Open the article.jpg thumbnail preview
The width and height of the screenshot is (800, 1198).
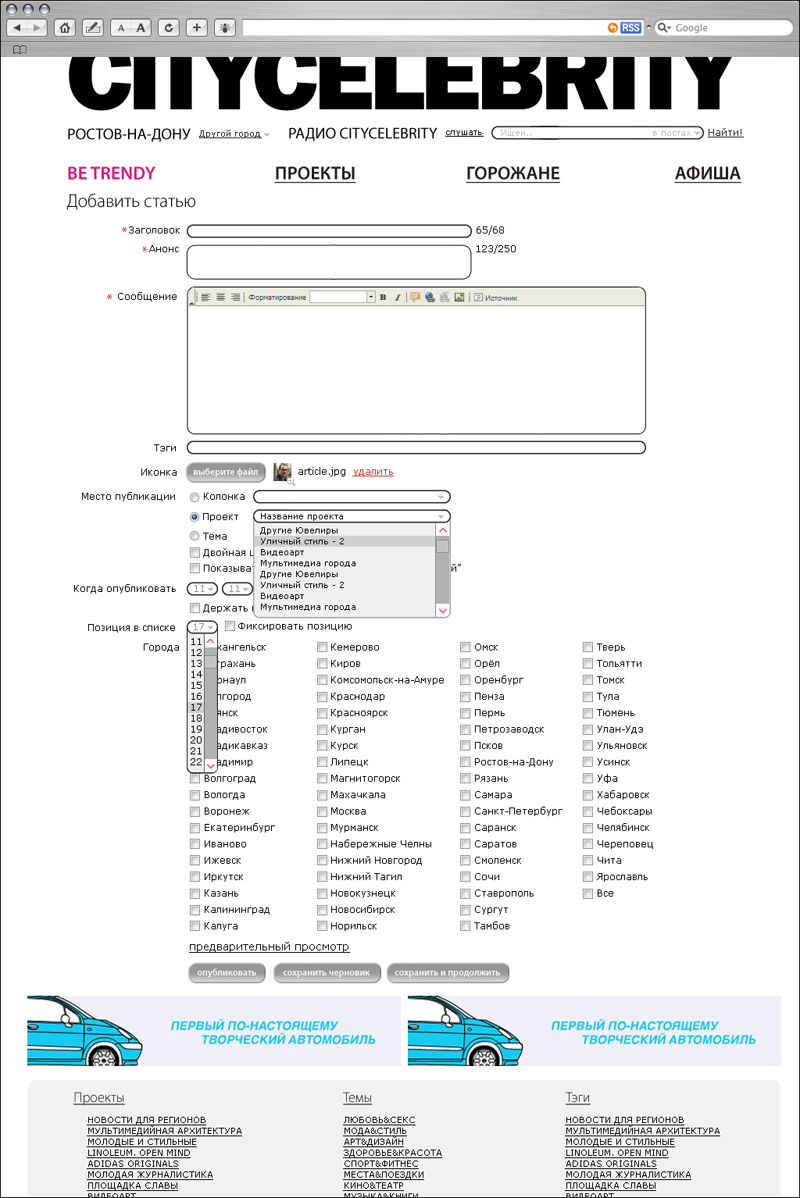[283, 473]
